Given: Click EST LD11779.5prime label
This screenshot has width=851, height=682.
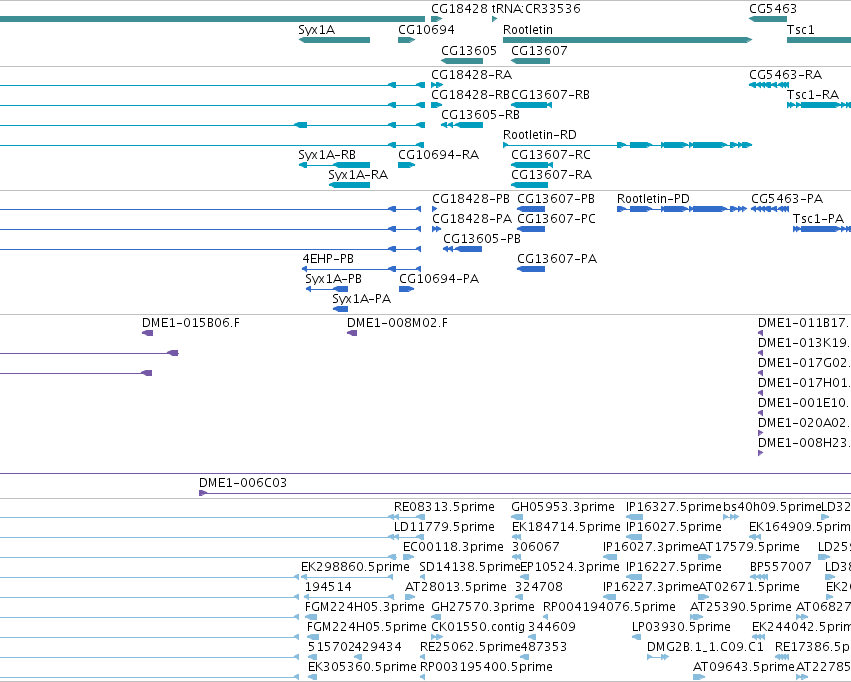Looking at the screenshot, I should (444, 527).
